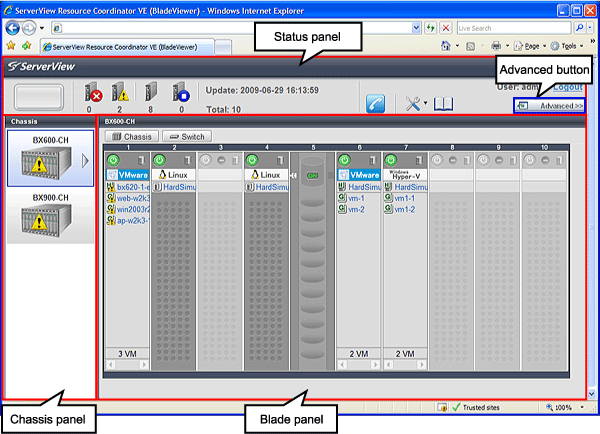Click the browser Stop icon
Image resolution: width=600 pixels, height=434 pixels.
446,28
